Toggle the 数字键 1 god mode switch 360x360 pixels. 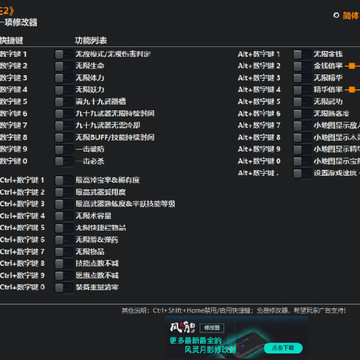[x=64, y=54]
